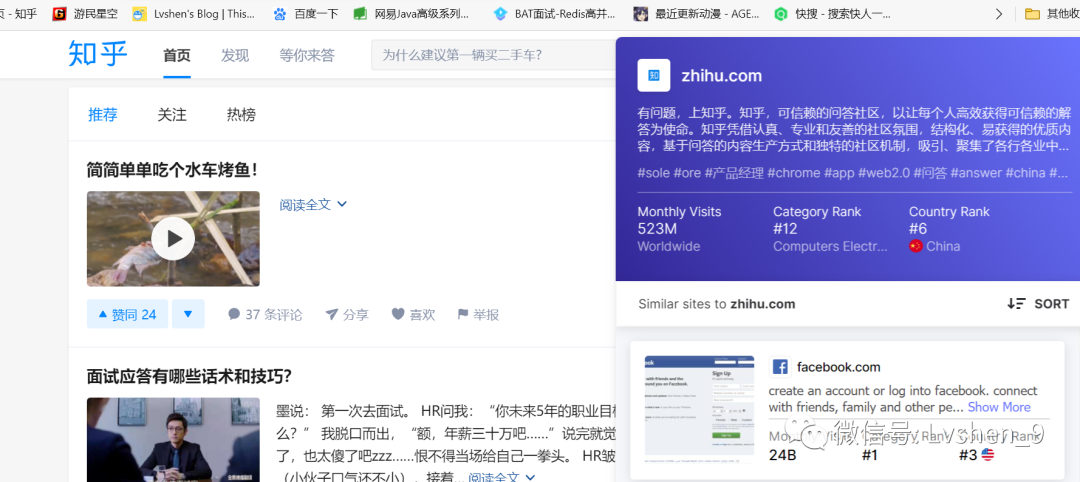Go to the 等你来答 tab
Viewport: 1080px width, 482px height.
307,56
